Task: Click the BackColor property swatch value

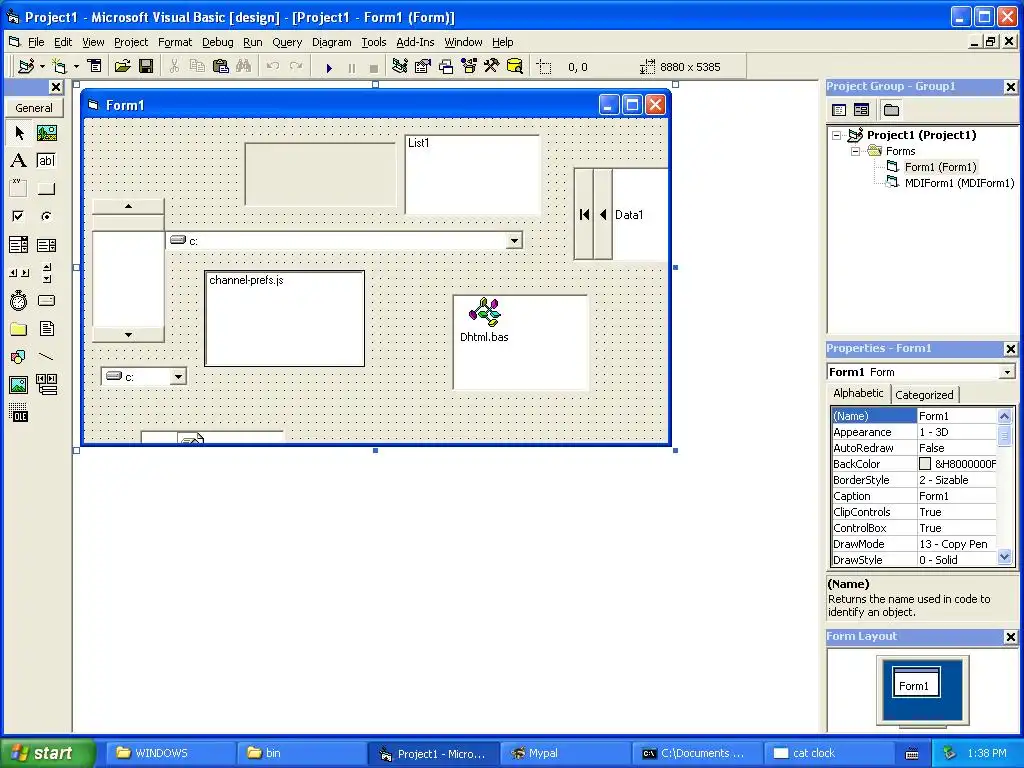Action: tap(925, 464)
